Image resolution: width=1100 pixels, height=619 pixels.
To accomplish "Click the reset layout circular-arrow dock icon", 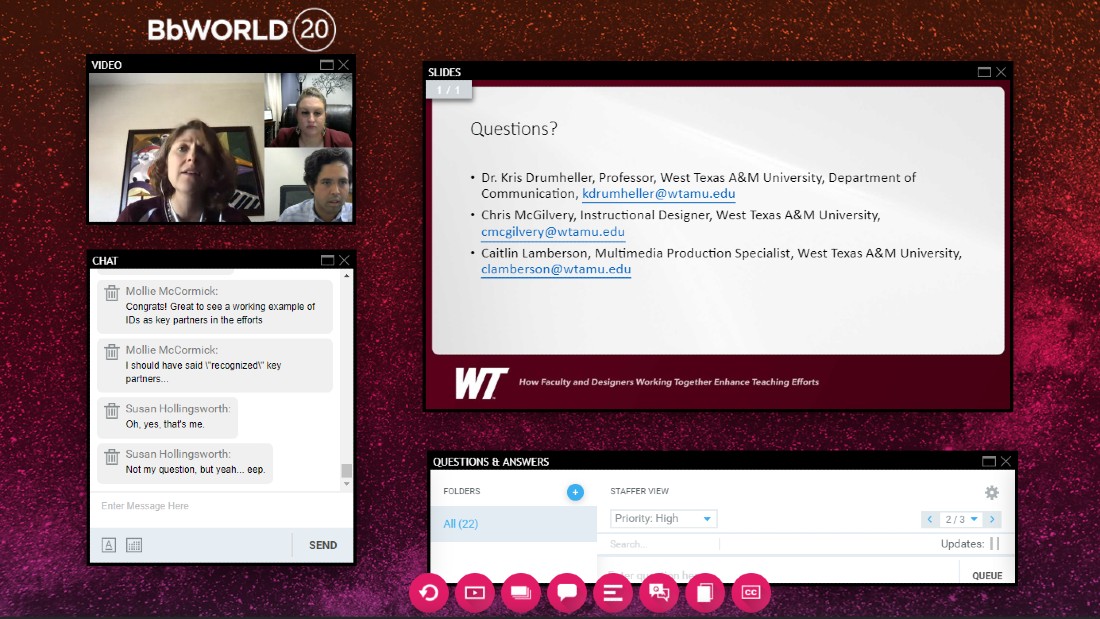I will 429,592.
